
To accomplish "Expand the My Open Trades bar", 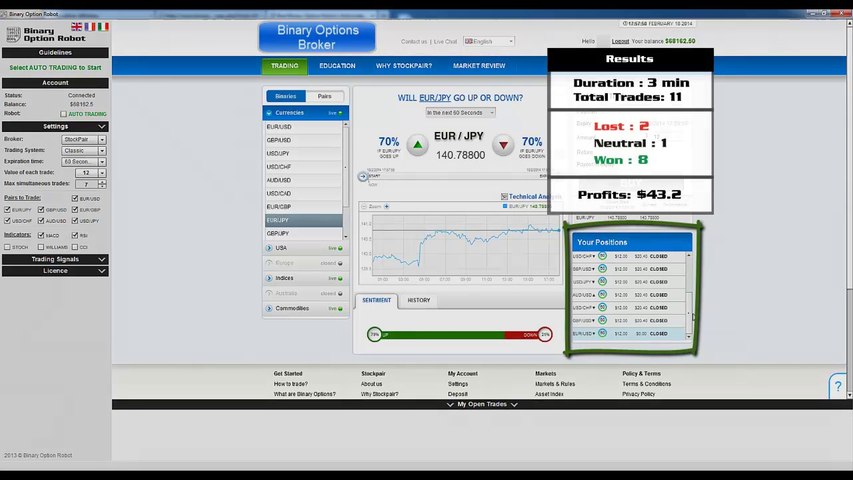I will (482, 404).
